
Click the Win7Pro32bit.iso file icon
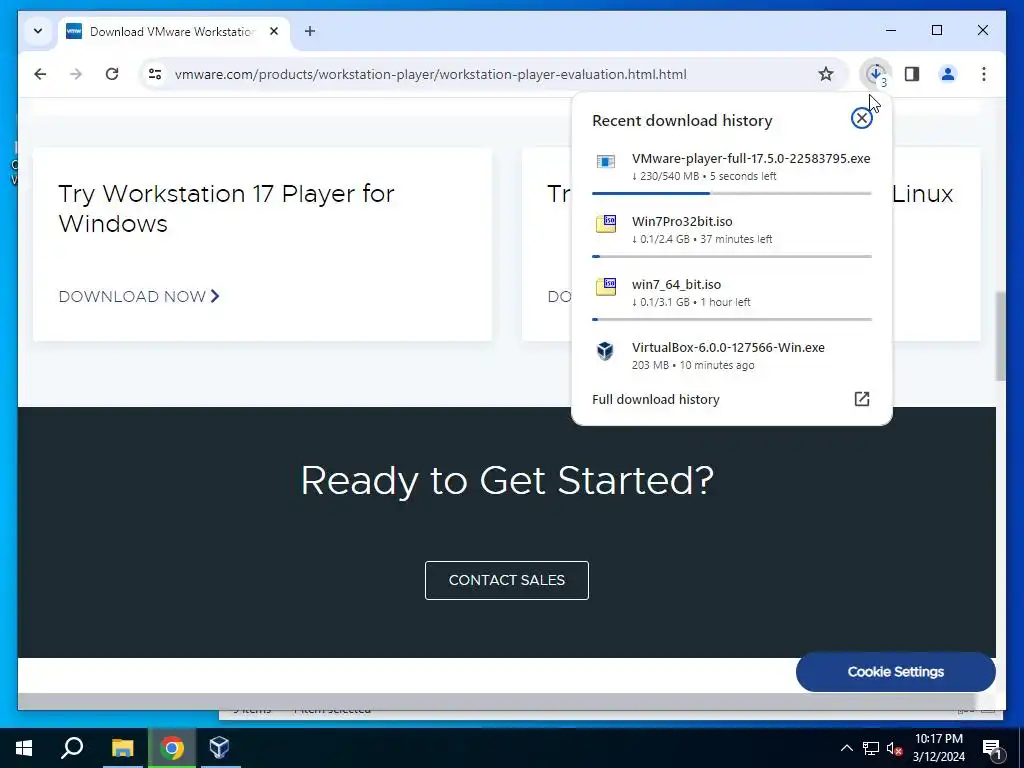605,224
